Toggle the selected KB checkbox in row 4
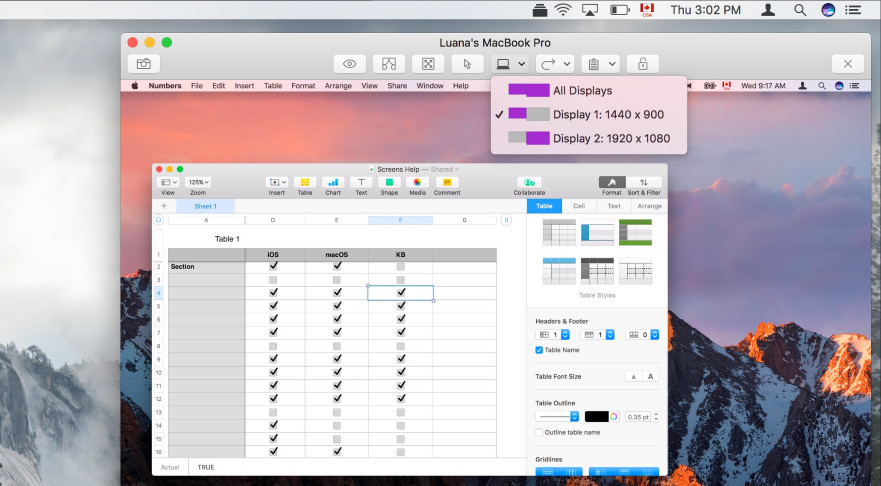 click(401, 293)
